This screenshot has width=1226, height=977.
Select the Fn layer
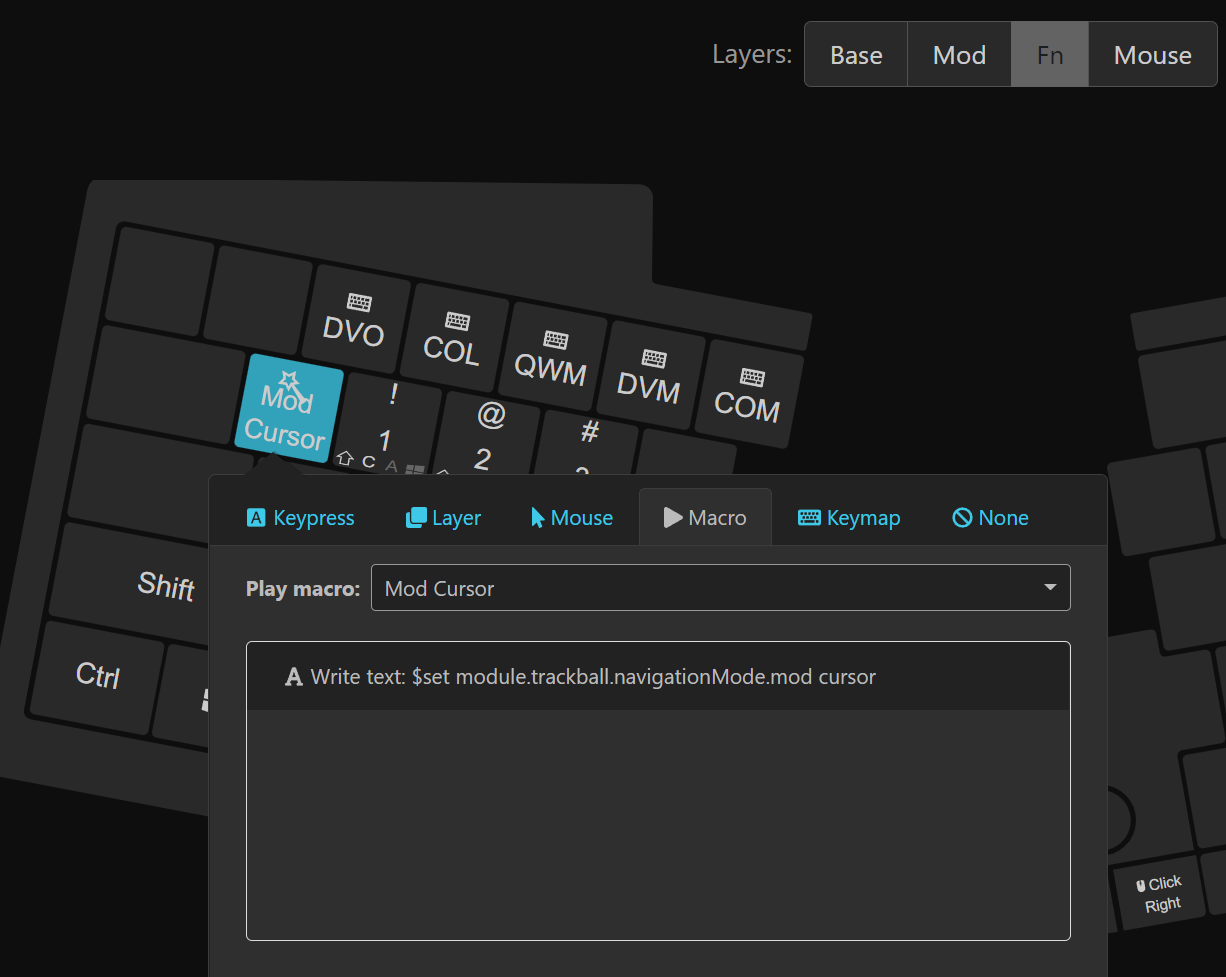tap(1049, 54)
